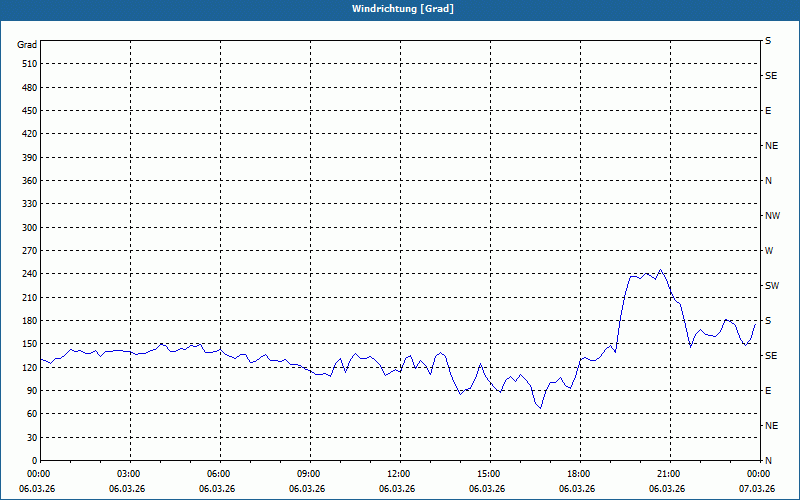This screenshot has height=500, width=800.
Task: Click the 'N' compass label on the 0 baseline
Action: tap(768, 461)
